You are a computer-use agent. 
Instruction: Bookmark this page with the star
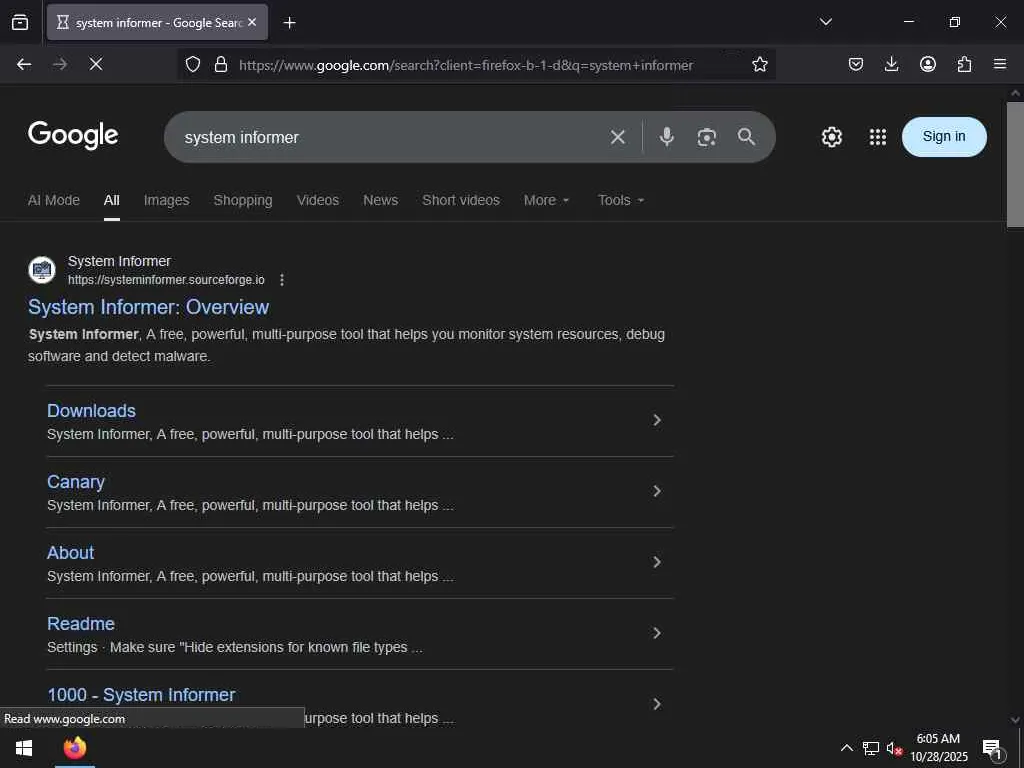[760, 64]
